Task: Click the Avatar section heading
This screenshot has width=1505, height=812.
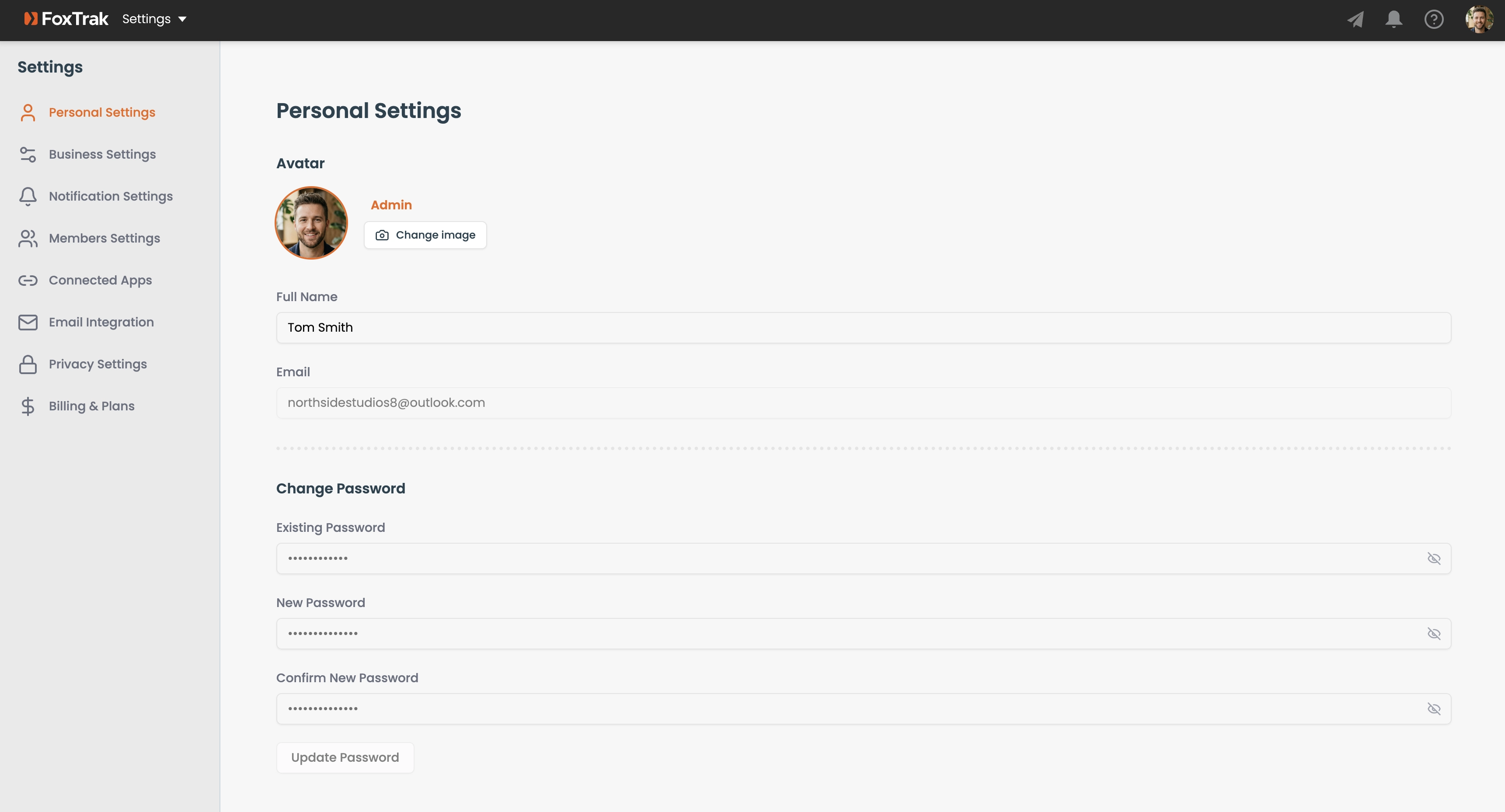Action: pos(300,163)
